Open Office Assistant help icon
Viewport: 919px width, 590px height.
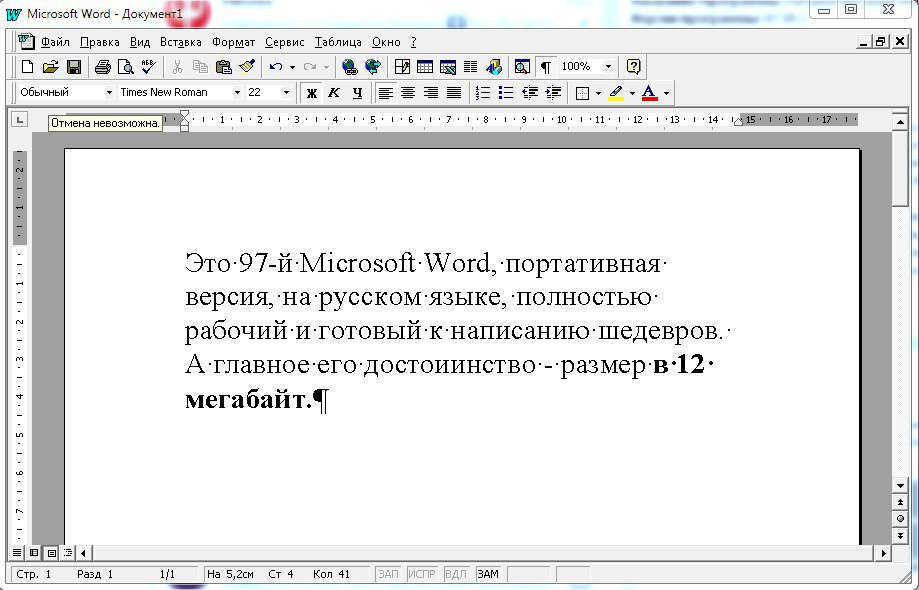(x=633, y=67)
